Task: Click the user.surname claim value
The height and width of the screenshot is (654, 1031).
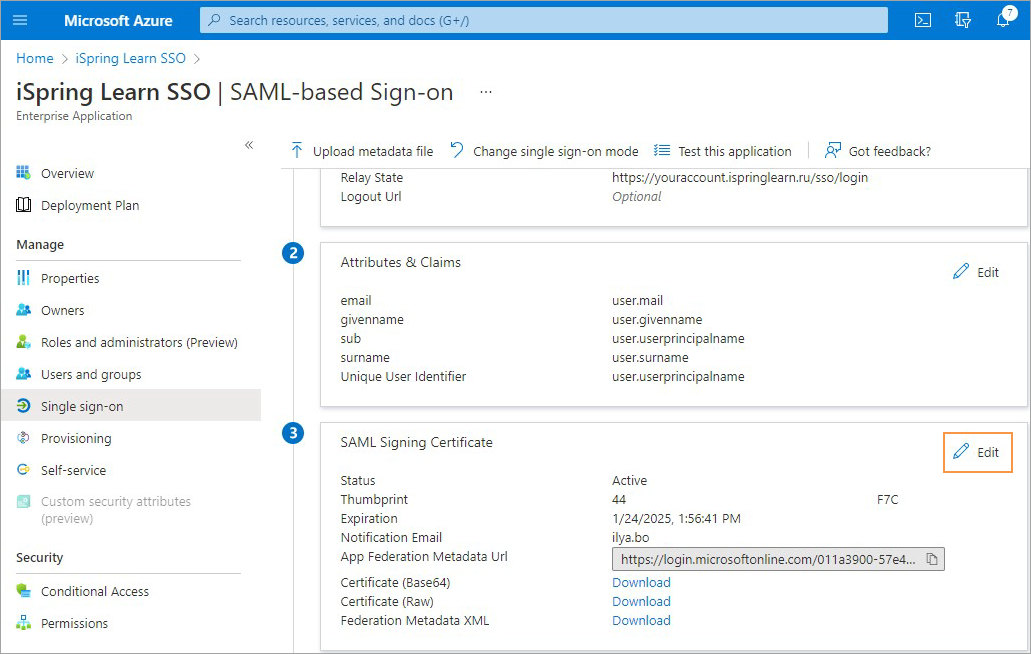Action: (650, 358)
